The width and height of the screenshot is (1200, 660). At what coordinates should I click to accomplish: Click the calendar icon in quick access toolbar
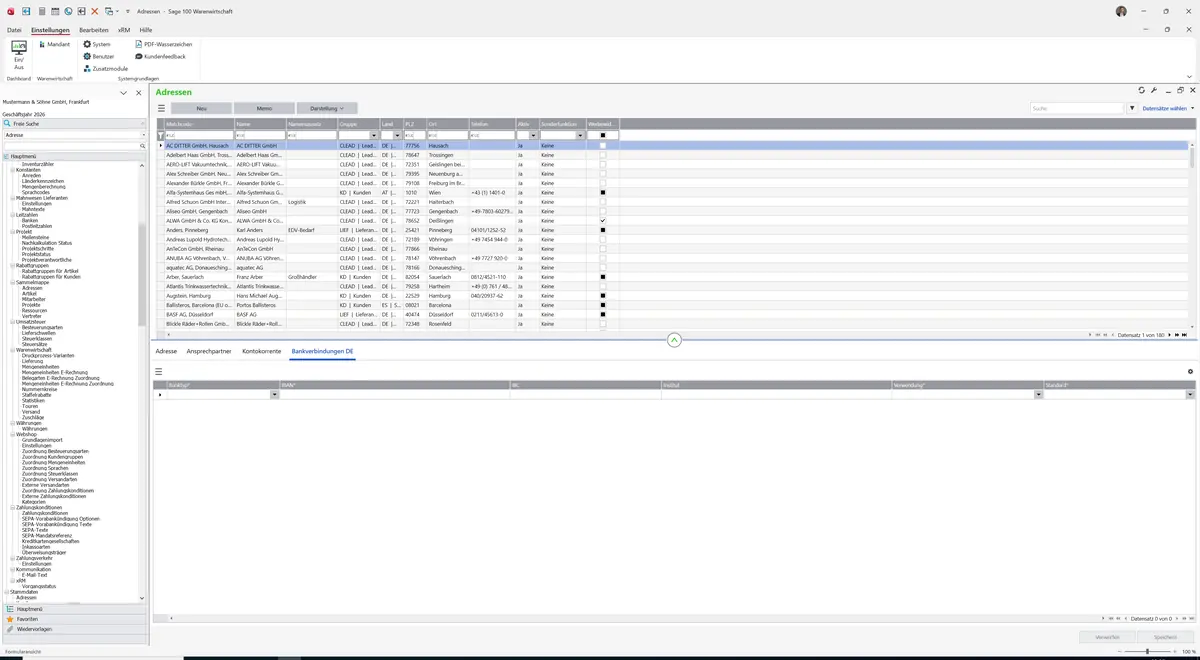(54, 11)
